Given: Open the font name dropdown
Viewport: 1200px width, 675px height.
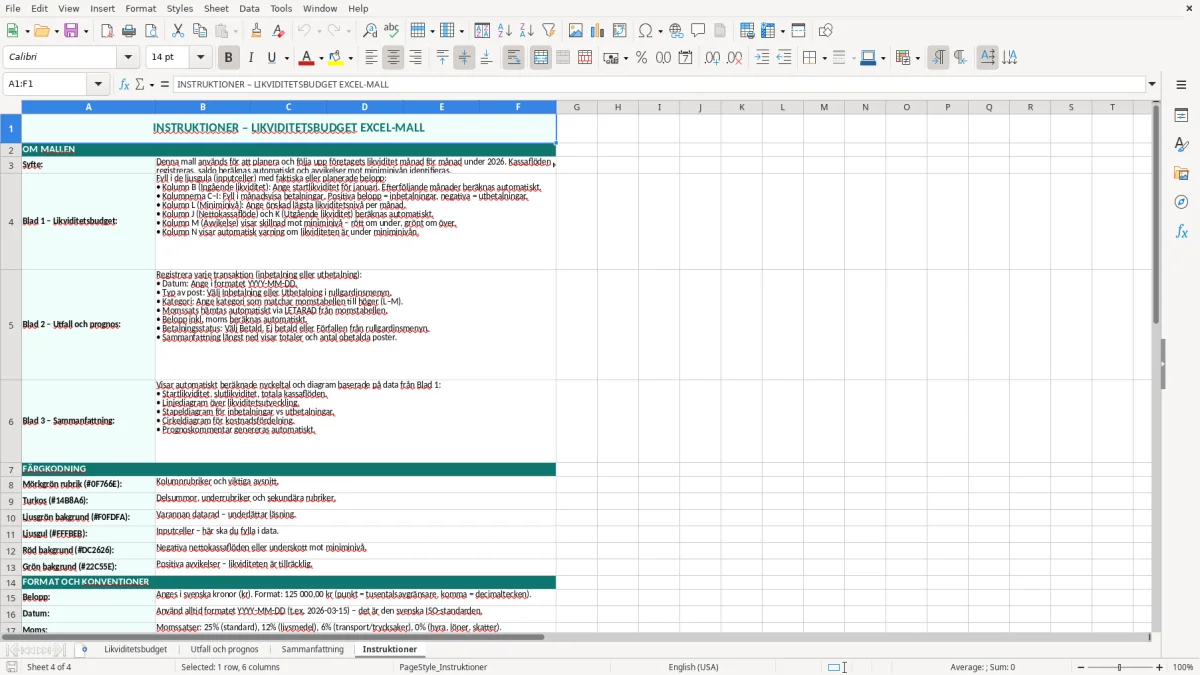Looking at the screenshot, I should (x=129, y=57).
